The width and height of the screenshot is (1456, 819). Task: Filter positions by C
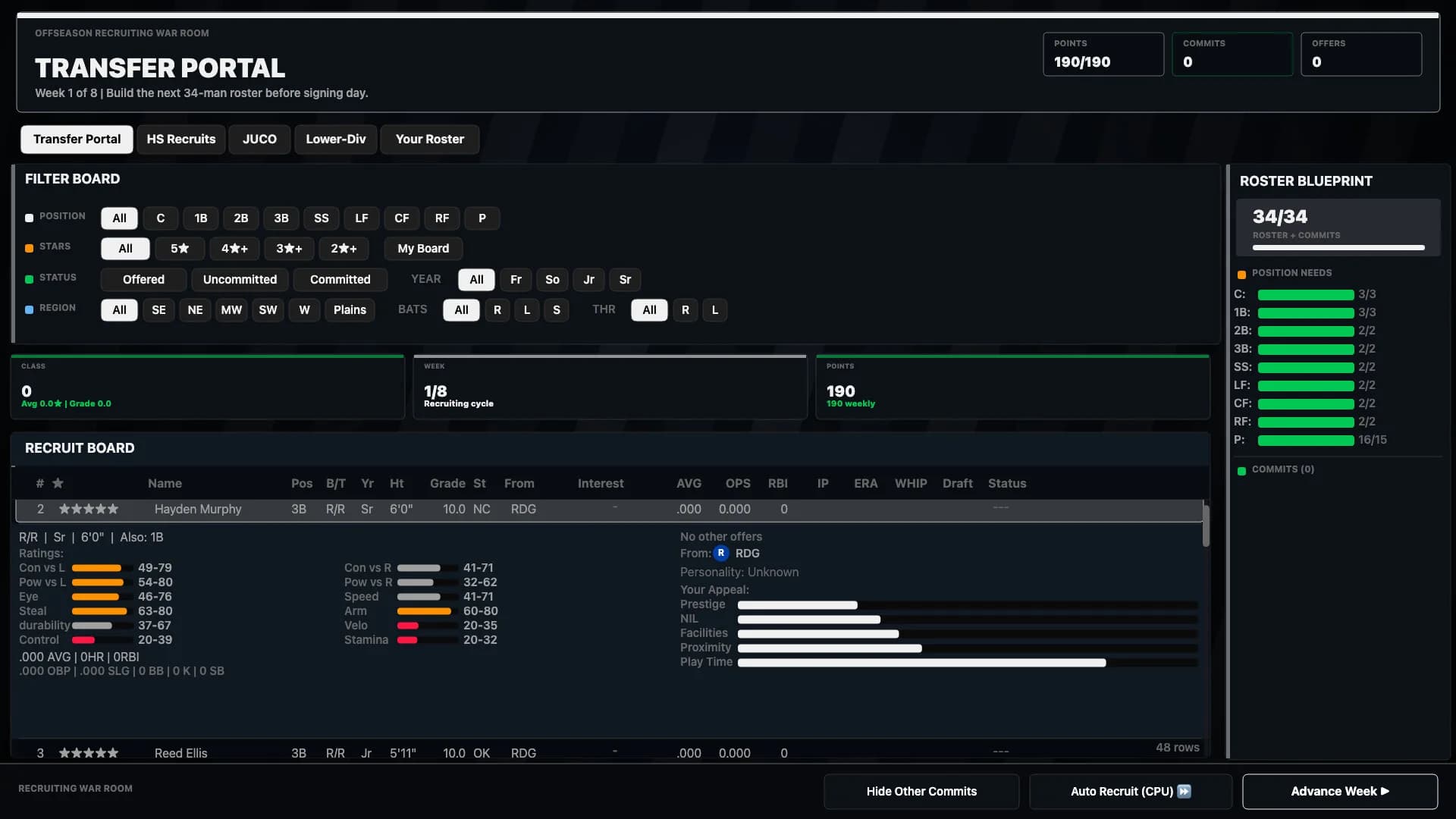[161, 218]
